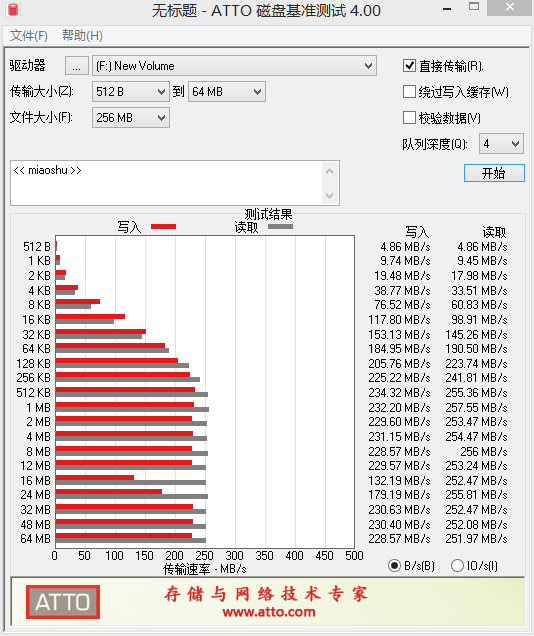The image size is (534, 636).
Task: Open the queue depth dropdown showing 4
Action: pos(501,144)
